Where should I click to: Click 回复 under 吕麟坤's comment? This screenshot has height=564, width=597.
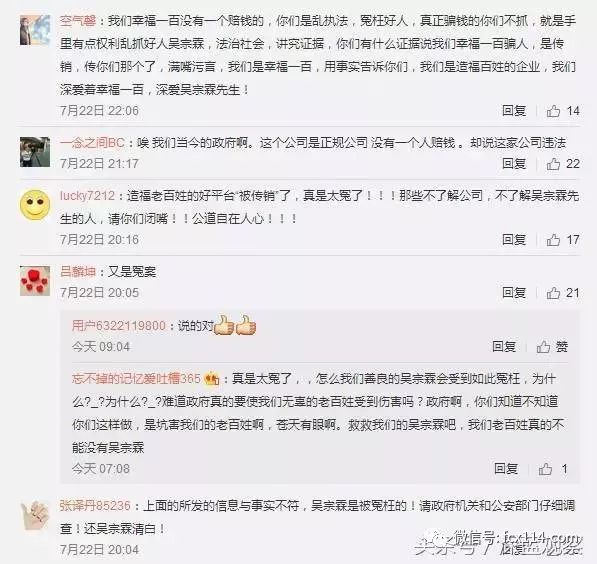514,293
